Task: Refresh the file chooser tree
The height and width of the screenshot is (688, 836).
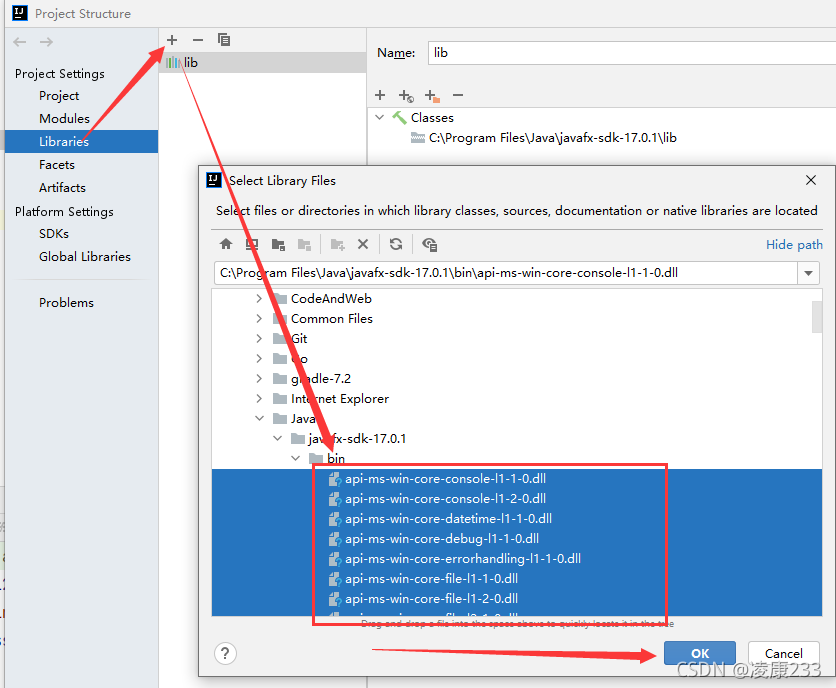Action: 396,244
